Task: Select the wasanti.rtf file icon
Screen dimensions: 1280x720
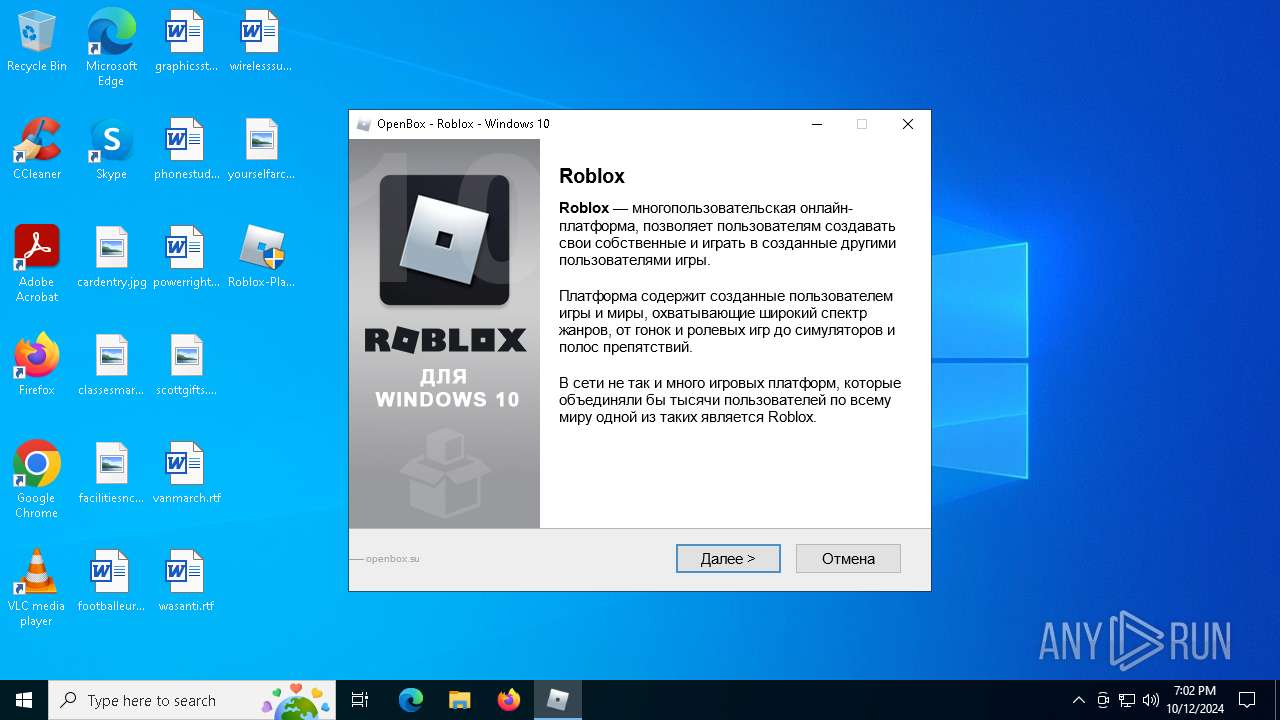Action: click(186, 582)
